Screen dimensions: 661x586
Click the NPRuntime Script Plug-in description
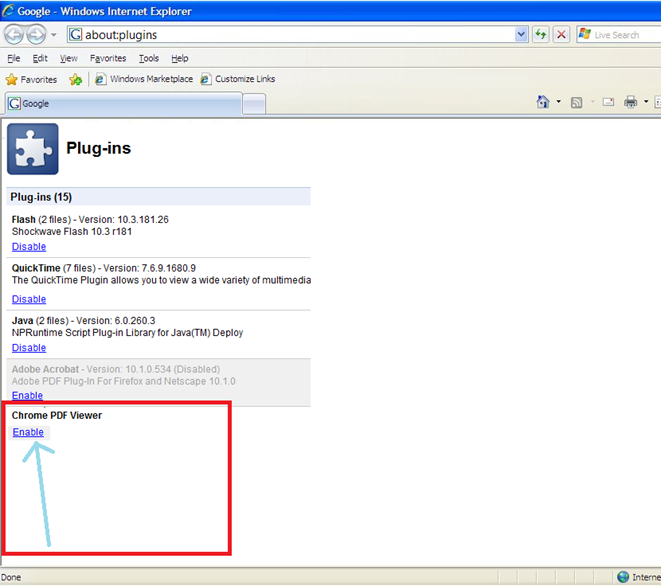point(127,333)
